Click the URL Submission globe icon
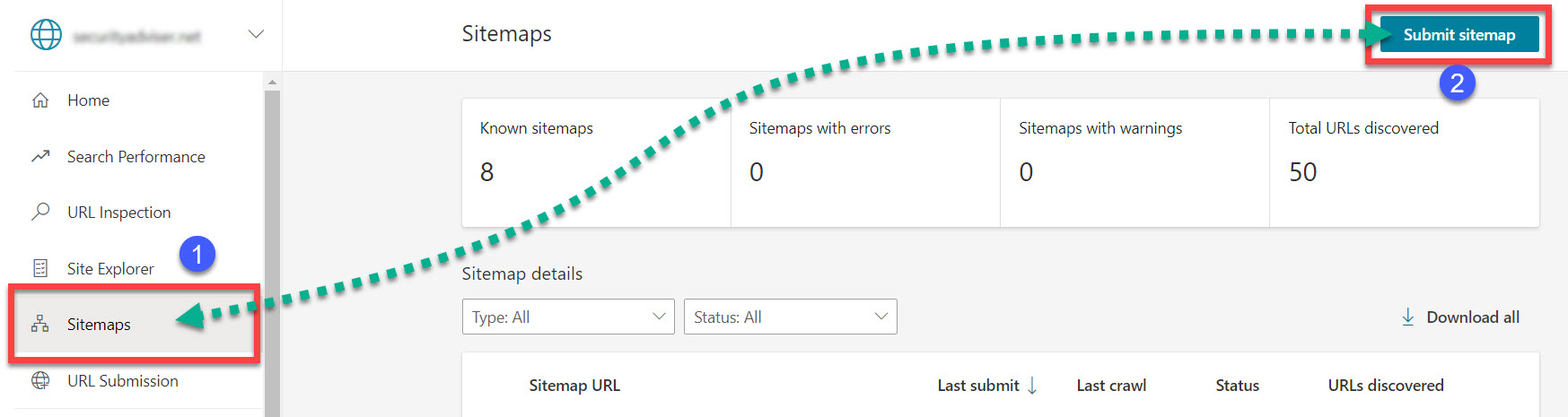 [x=40, y=380]
